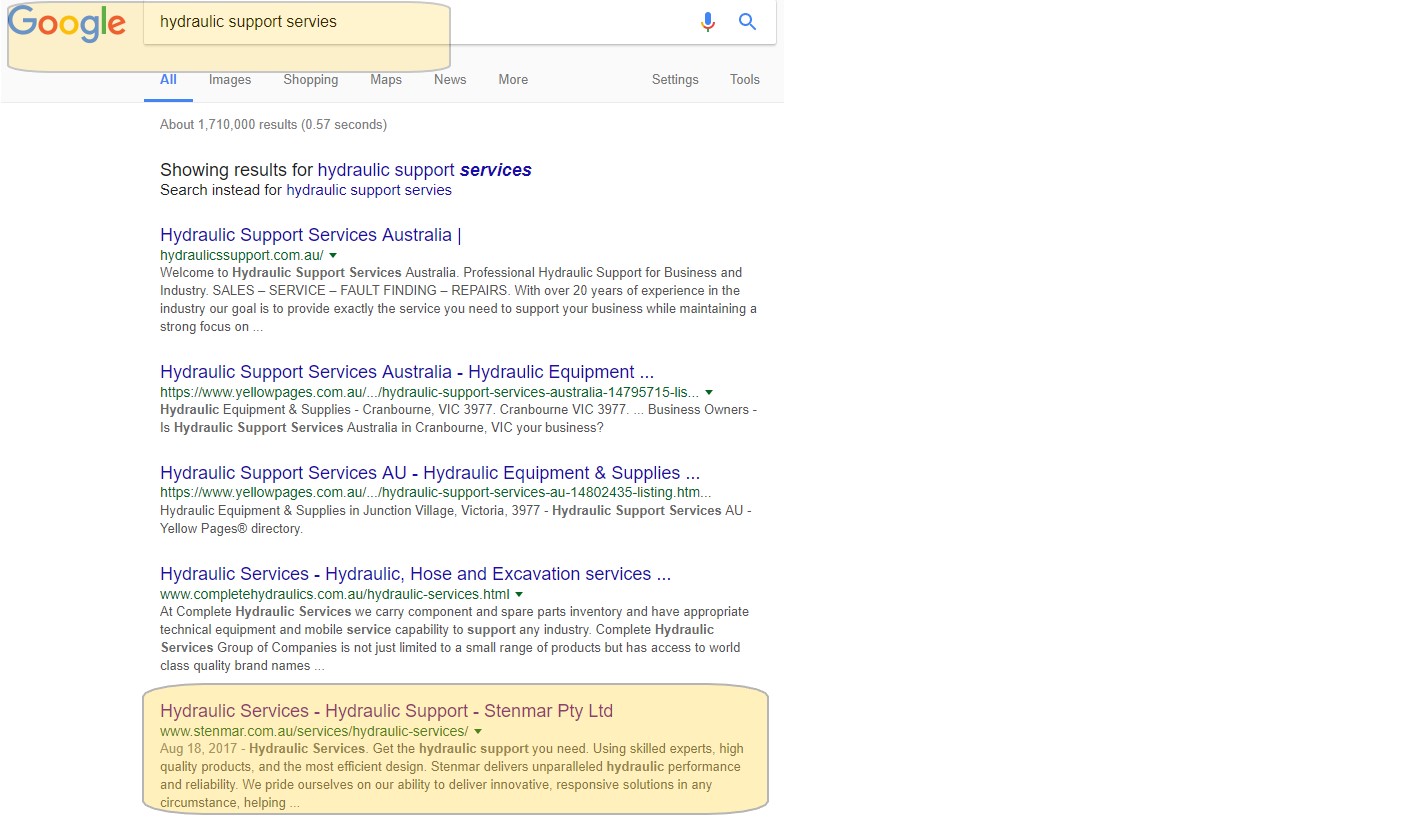Open 'Hydraulic Support Services Australia - Hydraulic Equipment' result
Image resolution: width=1416 pixels, height=823 pixels.
(x=407, y=372)
